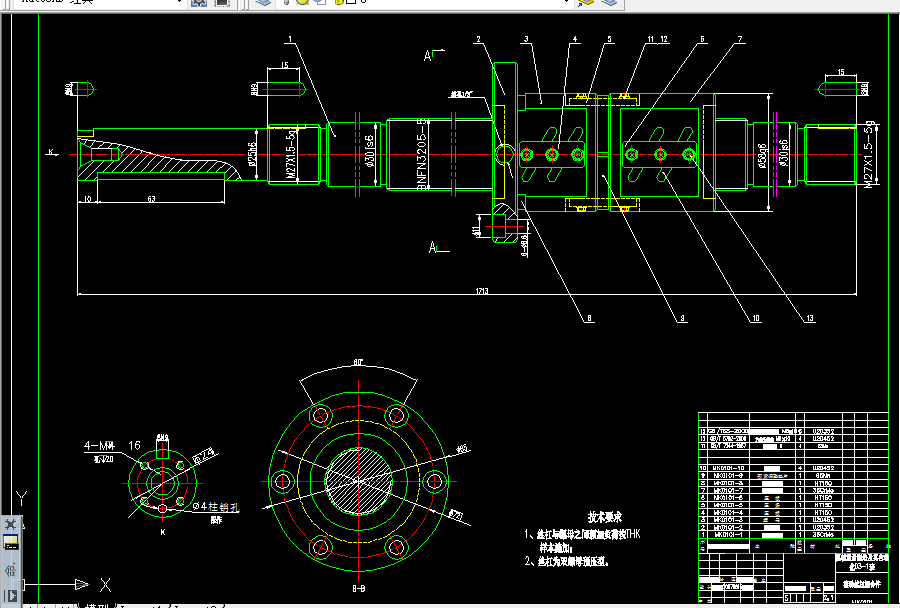The width and height of the screenshot is (900, 608).
Task: Click the UCS icon Y axis label
Action: click(21, 499)
